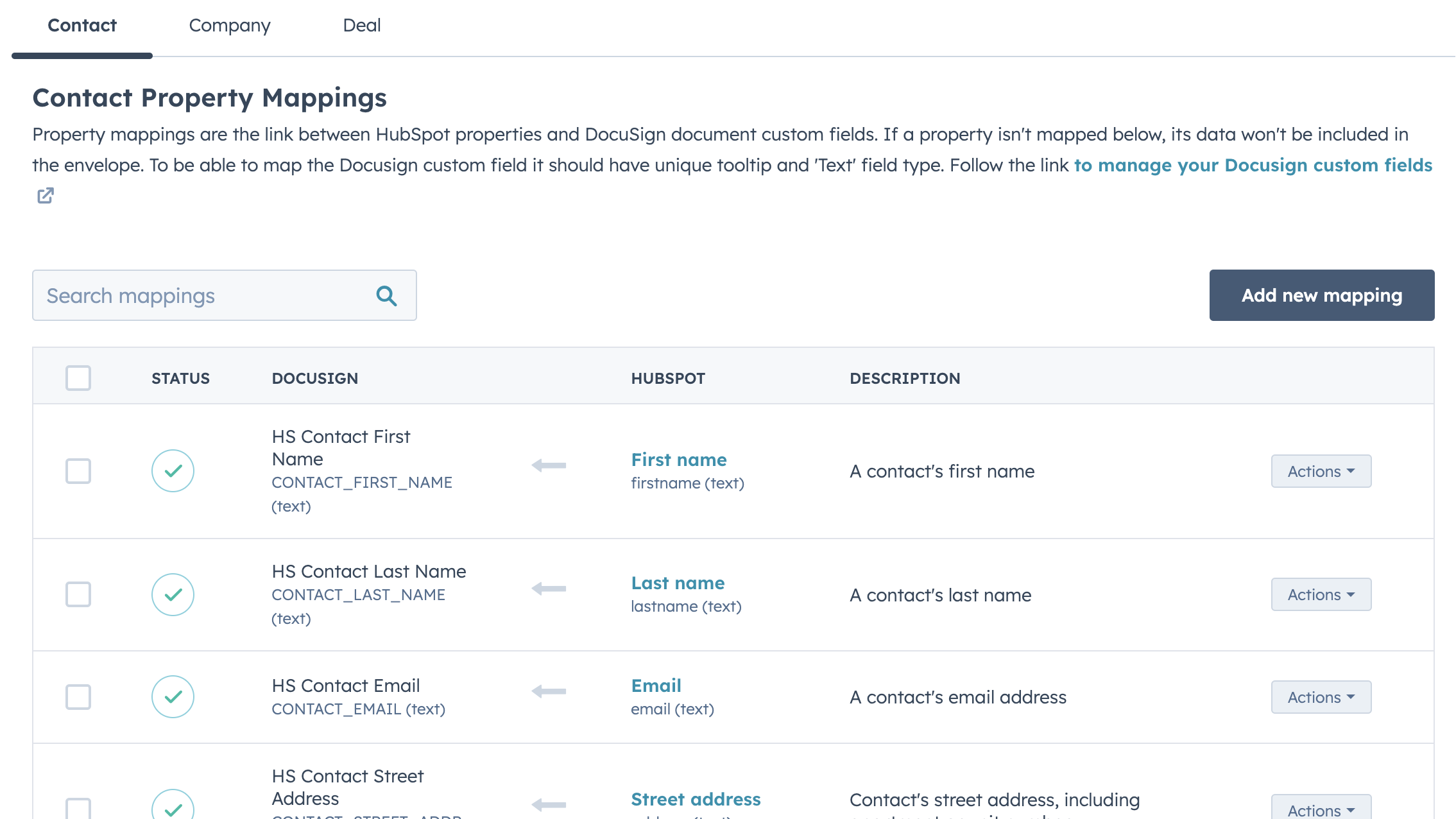
Task: Click the First name HubSpot property link
Action: 678,460
